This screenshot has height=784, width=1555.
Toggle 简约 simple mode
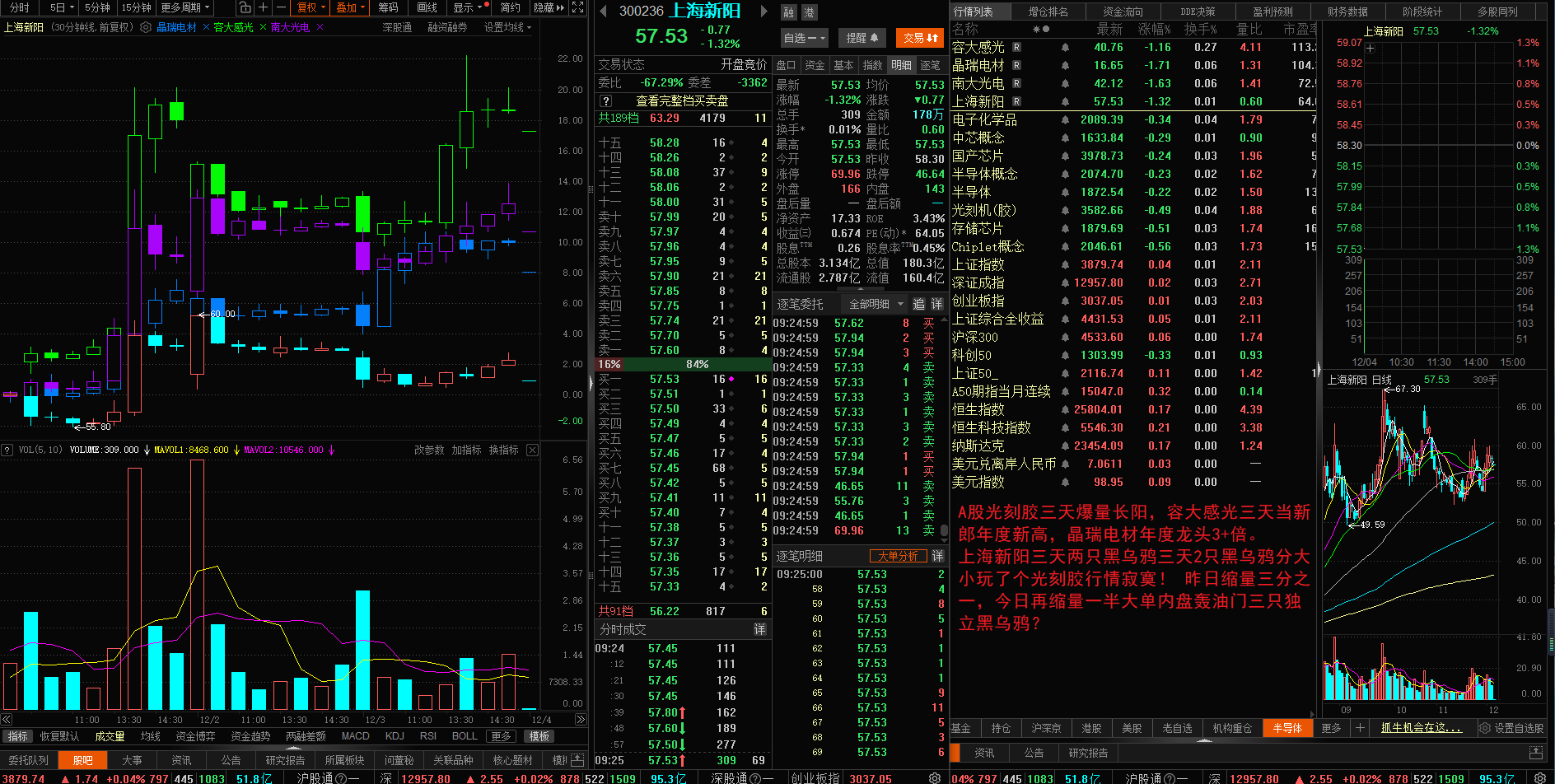click(511, 7)
